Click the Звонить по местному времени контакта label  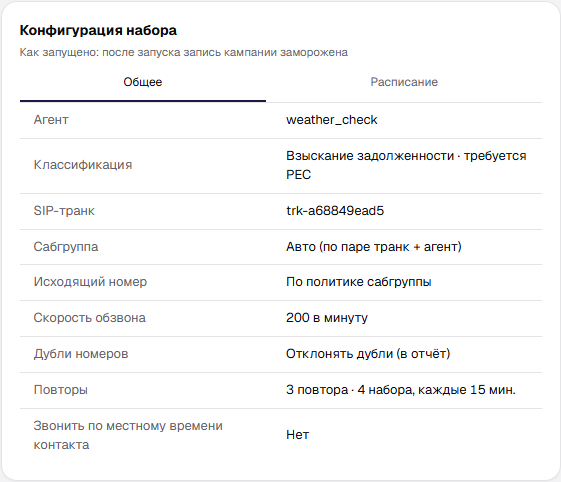(128, 435)
